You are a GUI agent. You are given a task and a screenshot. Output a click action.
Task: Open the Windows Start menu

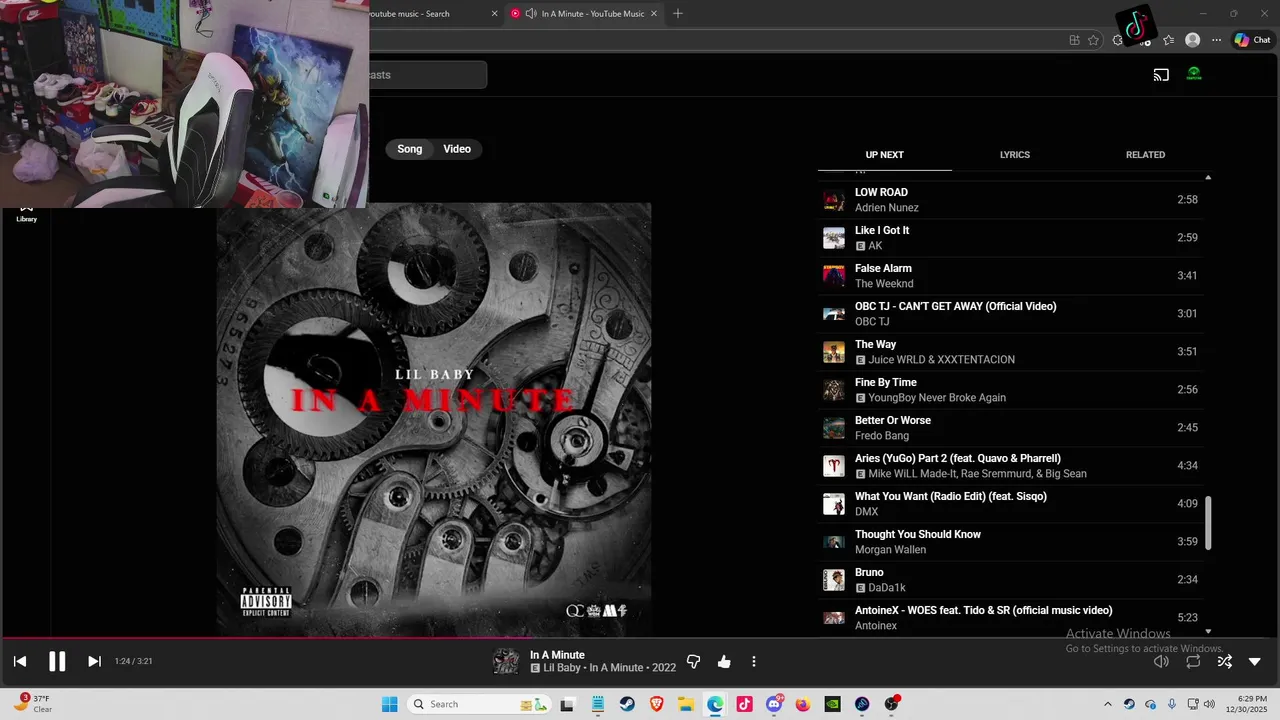(x=389, y=704)
